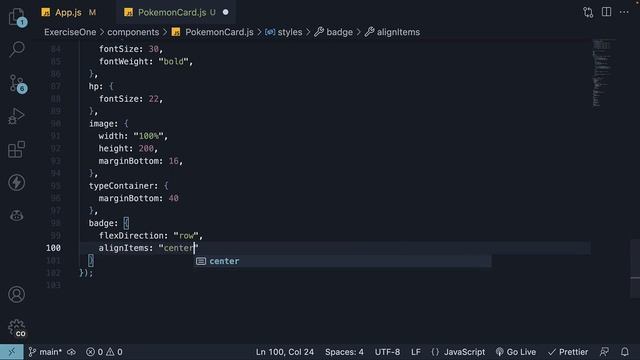640x360 pixels.
Task: Open the lightning bolt extension panel
Action: pyautogui.click(x=17, y=182)
